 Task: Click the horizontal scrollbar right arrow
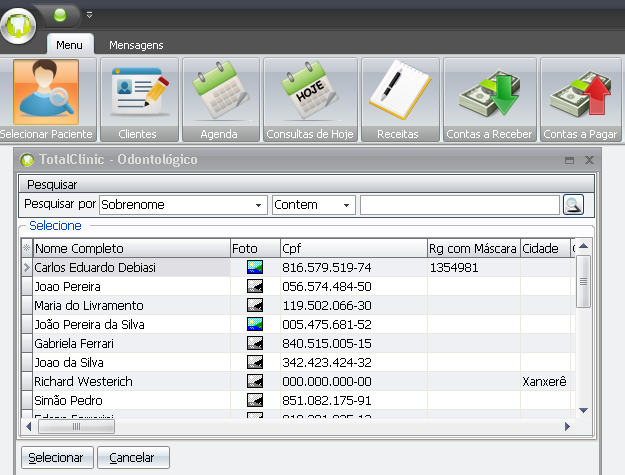click(567, 426)
